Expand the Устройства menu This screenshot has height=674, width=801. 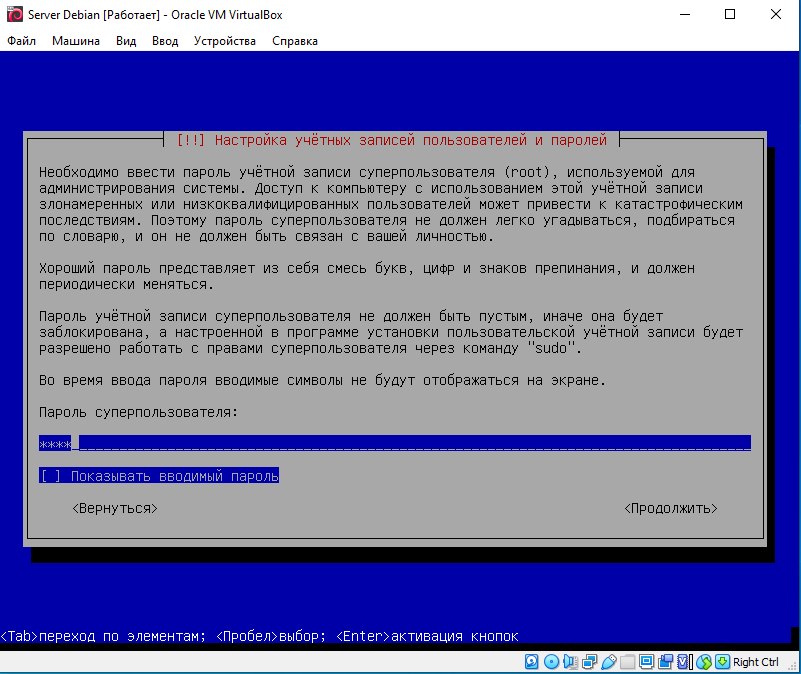pyautogui.click(x=225, y=41)
